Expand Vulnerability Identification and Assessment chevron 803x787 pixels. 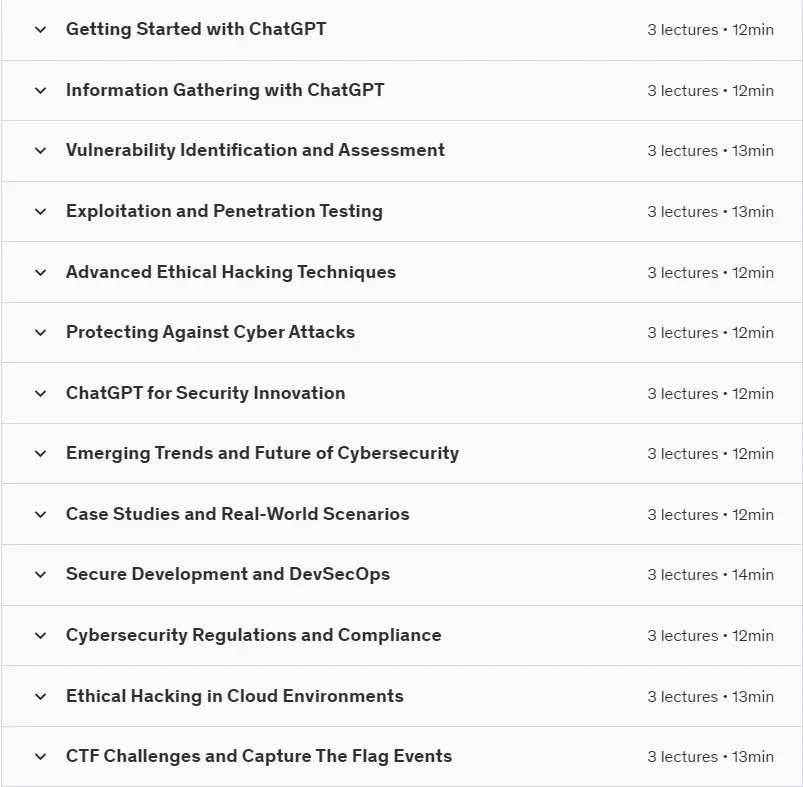click(x=40, y=151)
